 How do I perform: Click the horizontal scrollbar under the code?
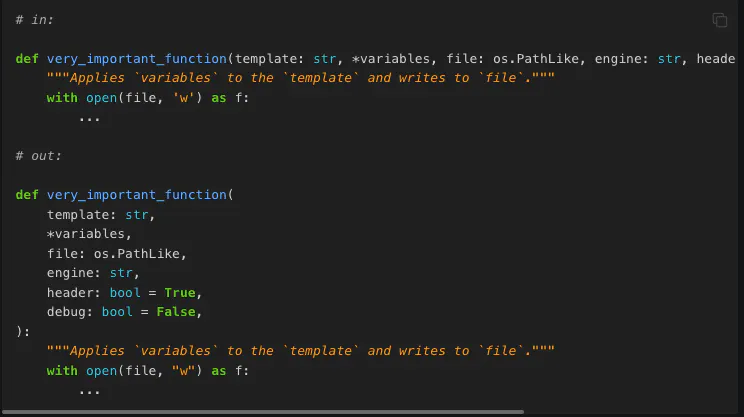(263, 412)
